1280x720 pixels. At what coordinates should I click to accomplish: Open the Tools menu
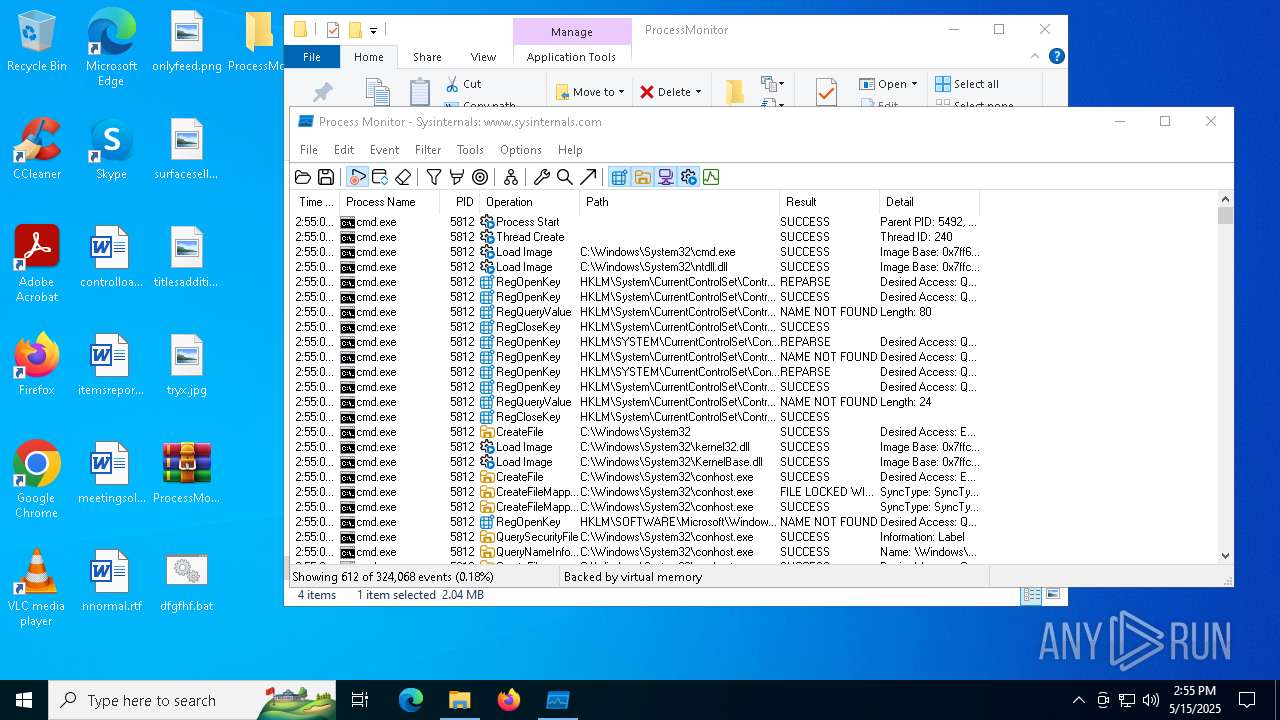coord(470,150)
